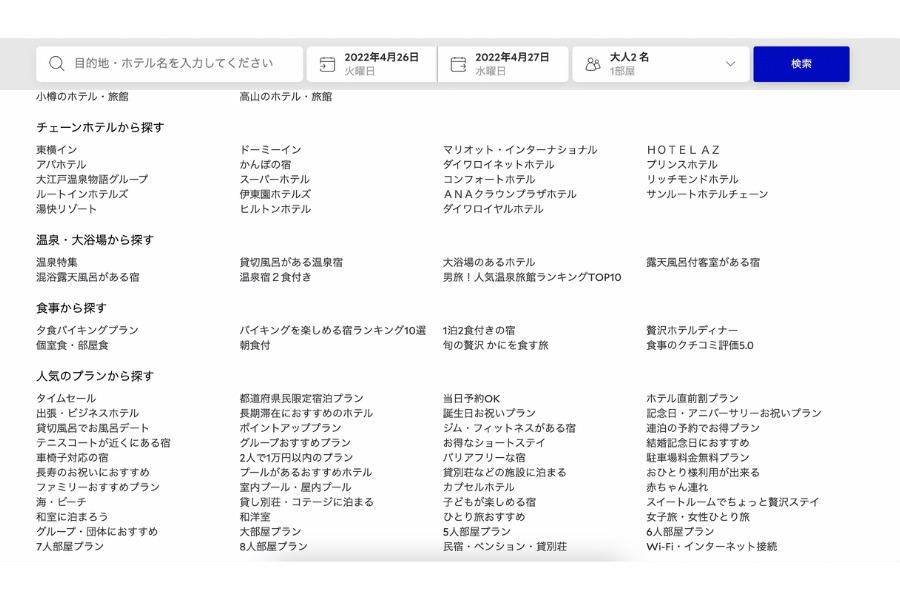Select 当日予約OK link
The image size is (900, 600).
(471, 398)
